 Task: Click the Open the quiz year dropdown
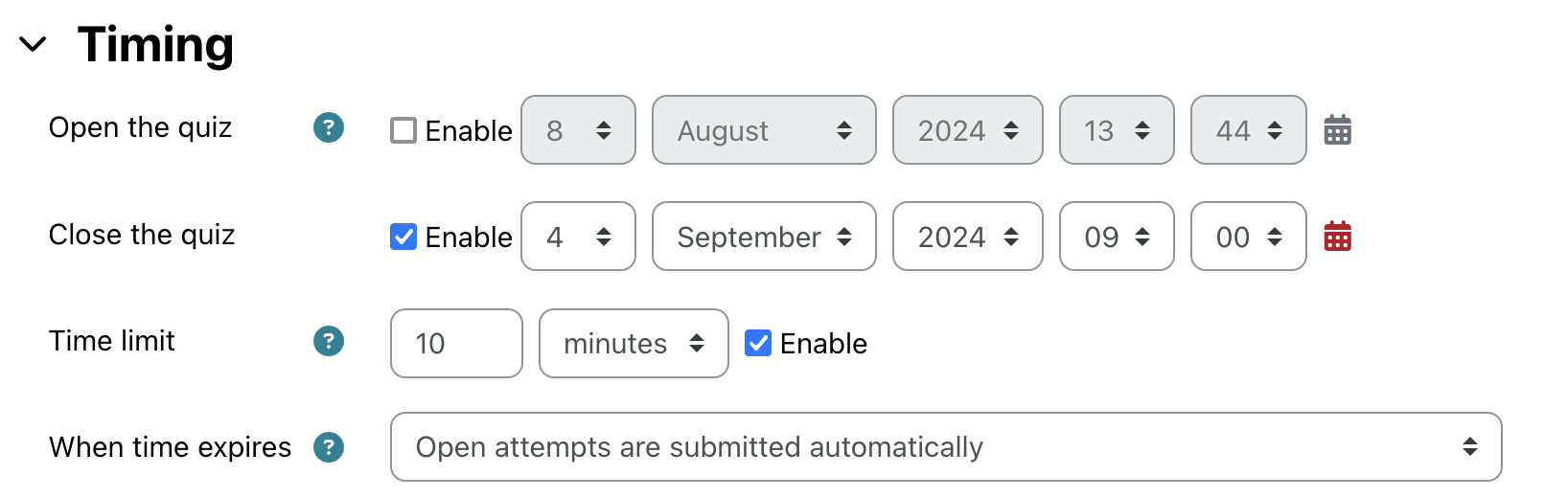(967, 130)
